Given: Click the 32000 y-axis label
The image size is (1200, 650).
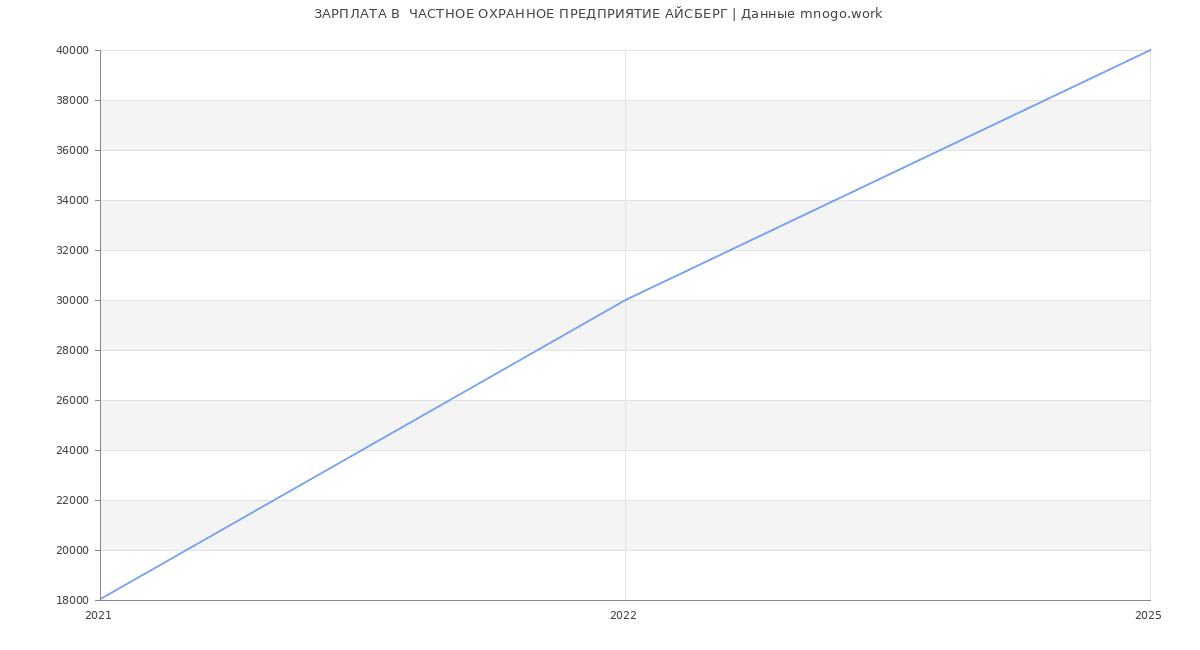Looking at the screenshot, I should tap(73, 250).
